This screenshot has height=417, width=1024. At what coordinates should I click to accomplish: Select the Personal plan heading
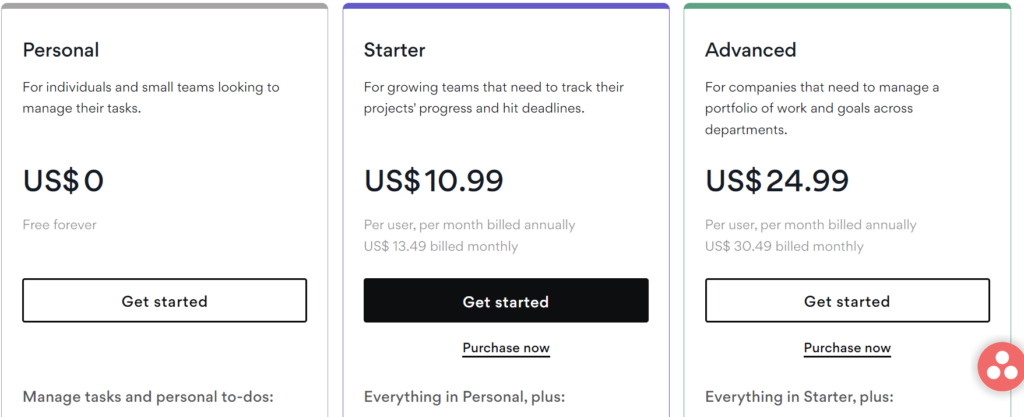tap(61, 50)
